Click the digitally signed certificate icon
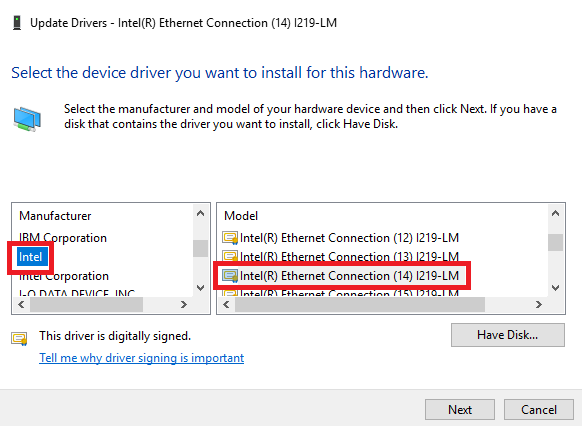Image resolution: width=582 pixels, height=426 pixels. coord(19,338)
